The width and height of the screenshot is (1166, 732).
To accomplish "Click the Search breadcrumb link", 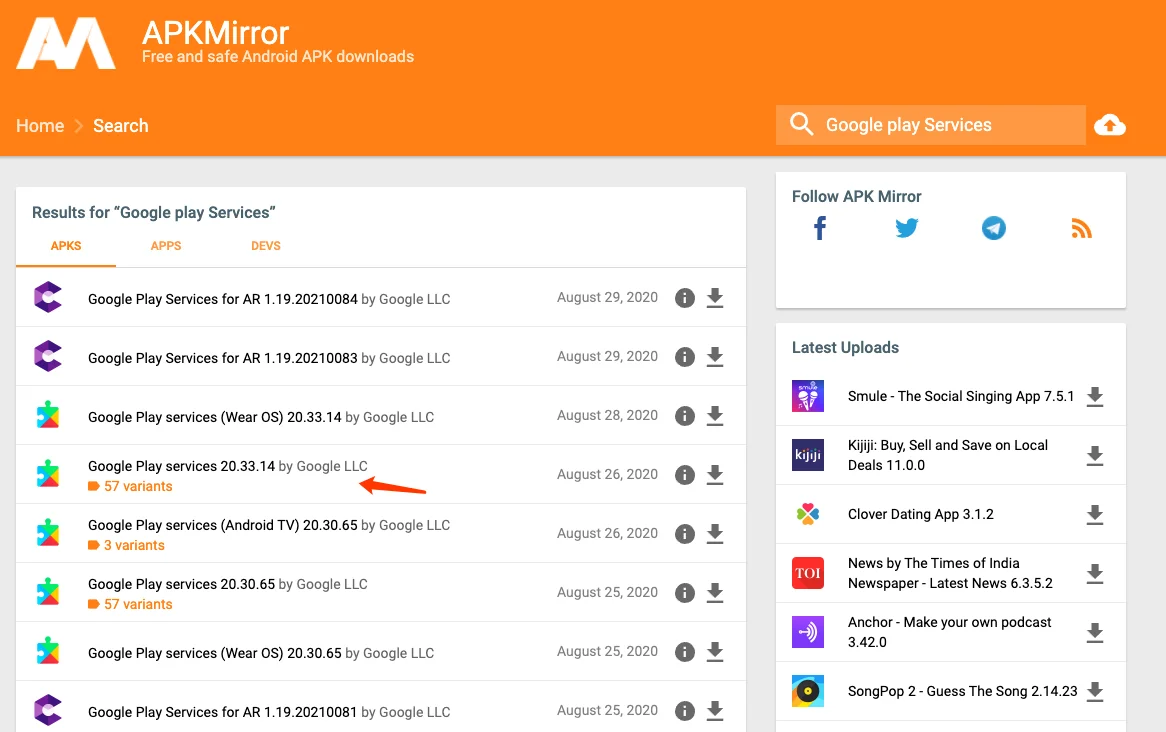I will (120, 126).
